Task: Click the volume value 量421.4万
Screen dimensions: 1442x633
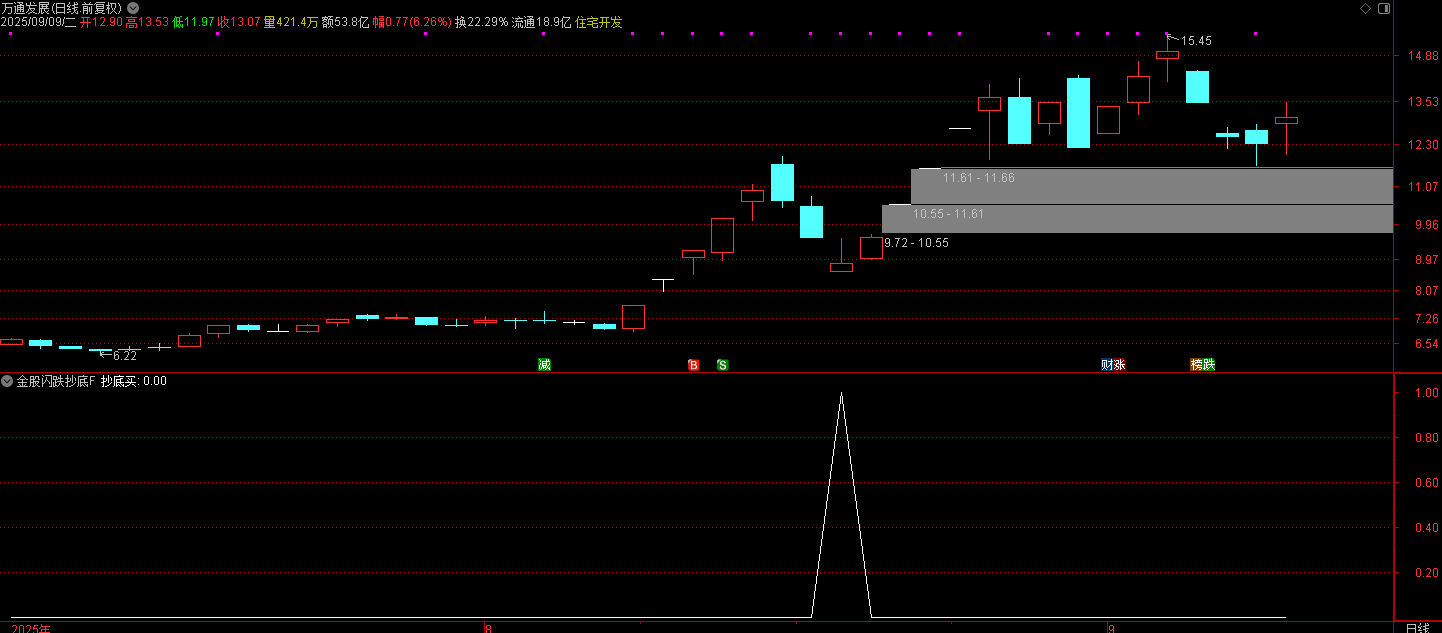Action: pyautogui.click(x=291, y=22)
